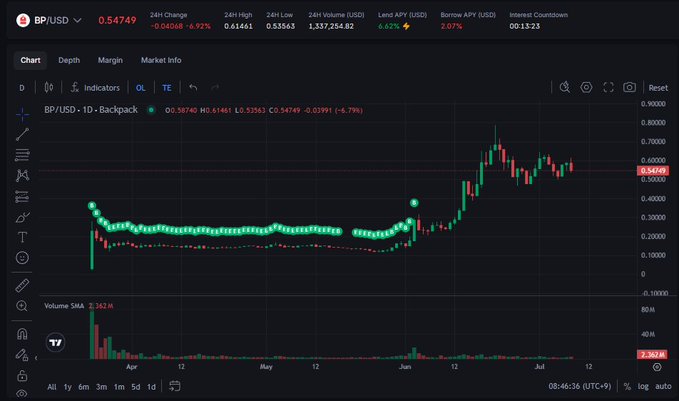Click the Lend APY lightning bolt icon

tap(406, 26)
